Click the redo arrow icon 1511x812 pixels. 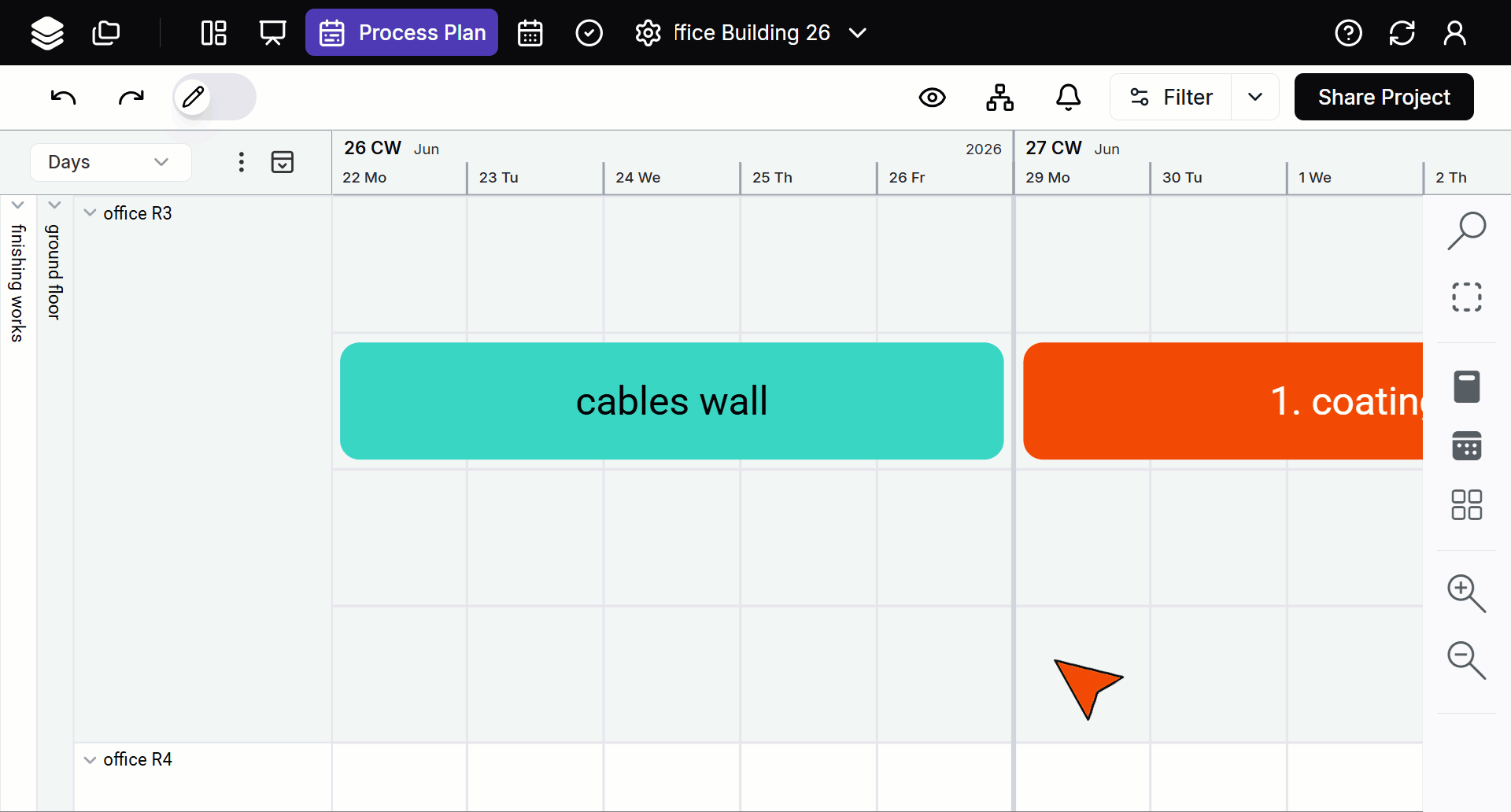[x=131, y=97]
